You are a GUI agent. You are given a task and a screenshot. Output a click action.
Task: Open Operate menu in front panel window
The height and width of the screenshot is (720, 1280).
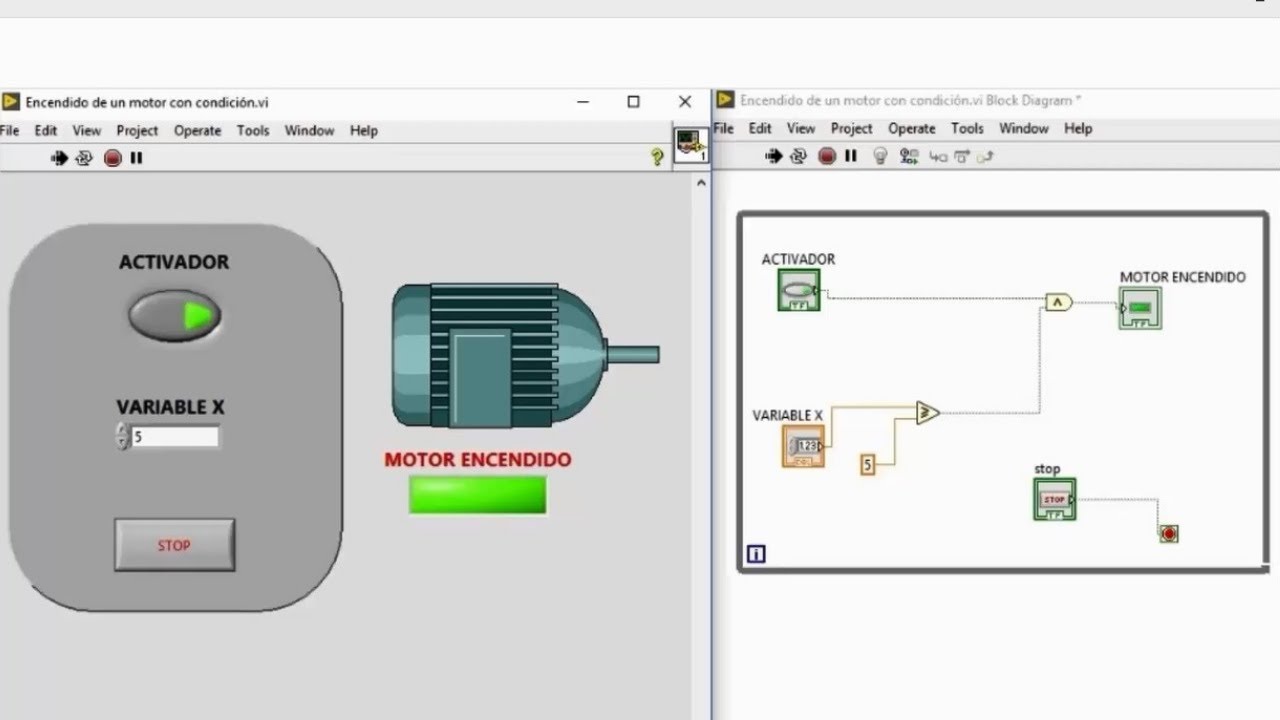[x=197, y=130]
